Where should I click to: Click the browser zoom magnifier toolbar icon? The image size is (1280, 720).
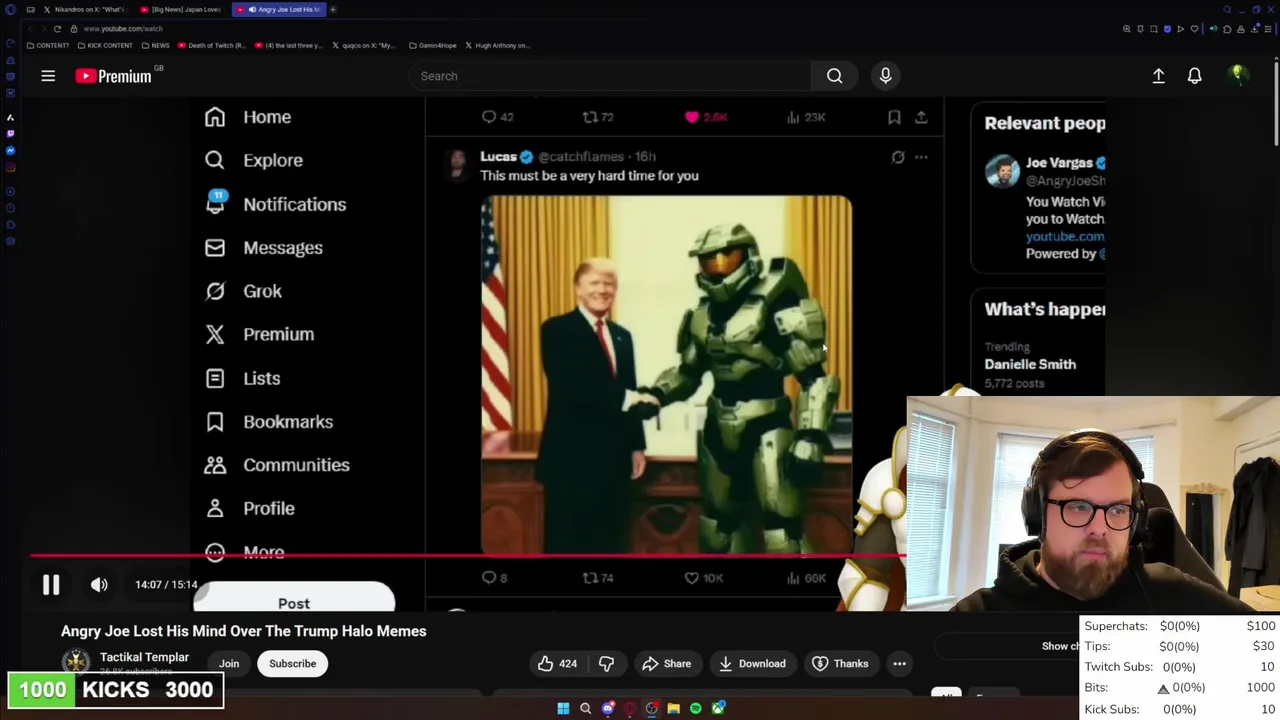(1126, 29)
